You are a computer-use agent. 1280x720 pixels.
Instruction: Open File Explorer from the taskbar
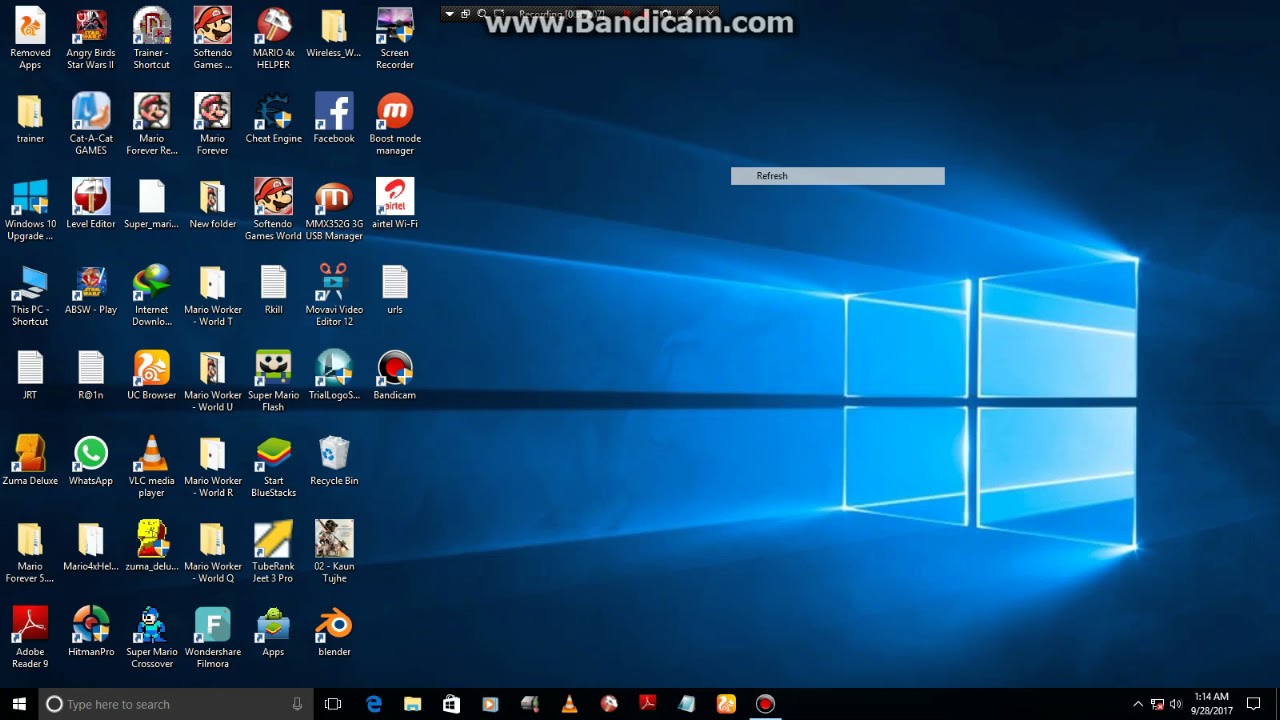412,704
